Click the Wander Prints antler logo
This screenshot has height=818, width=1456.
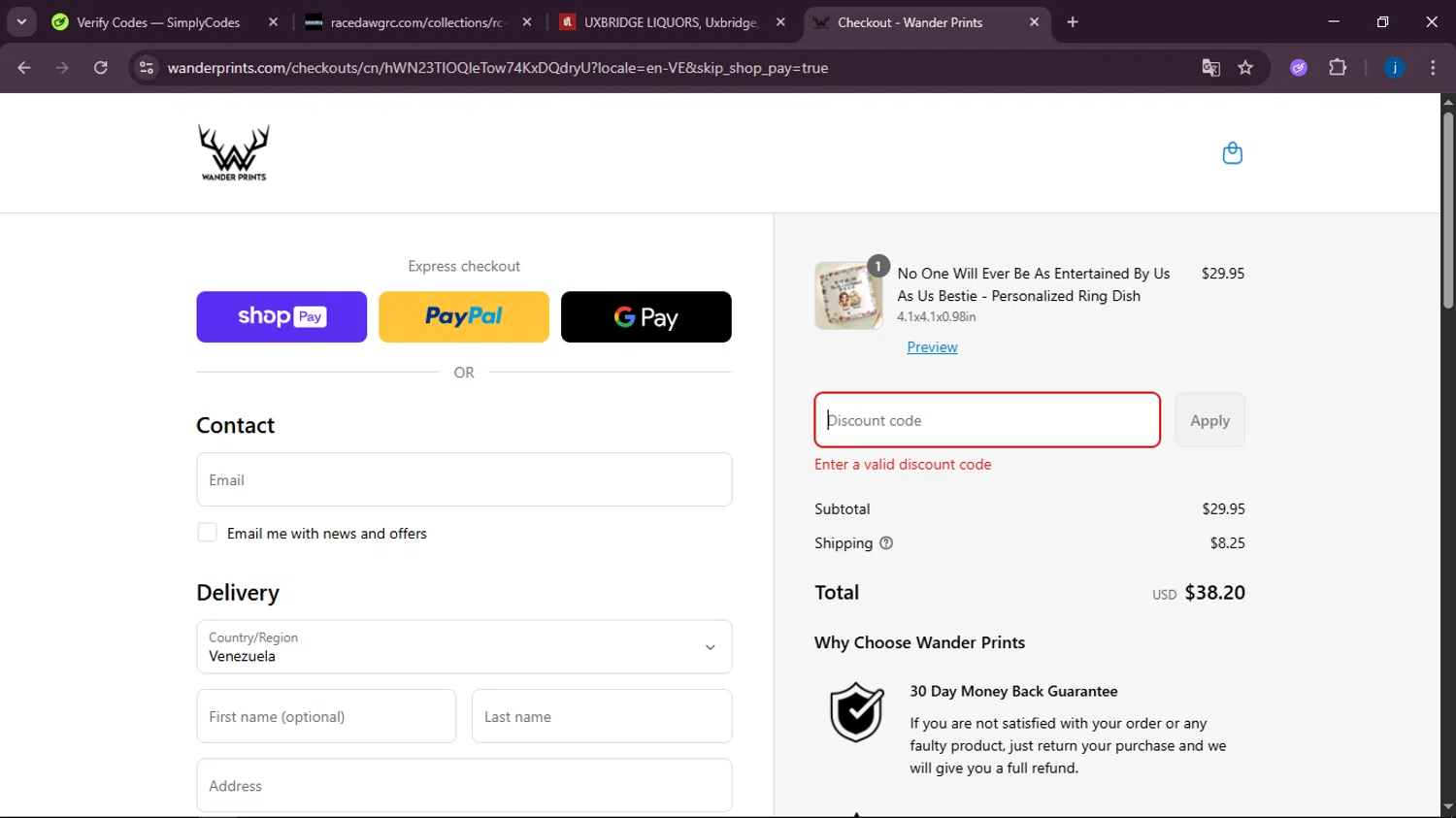pyautogui.click(x=234, y=152)
